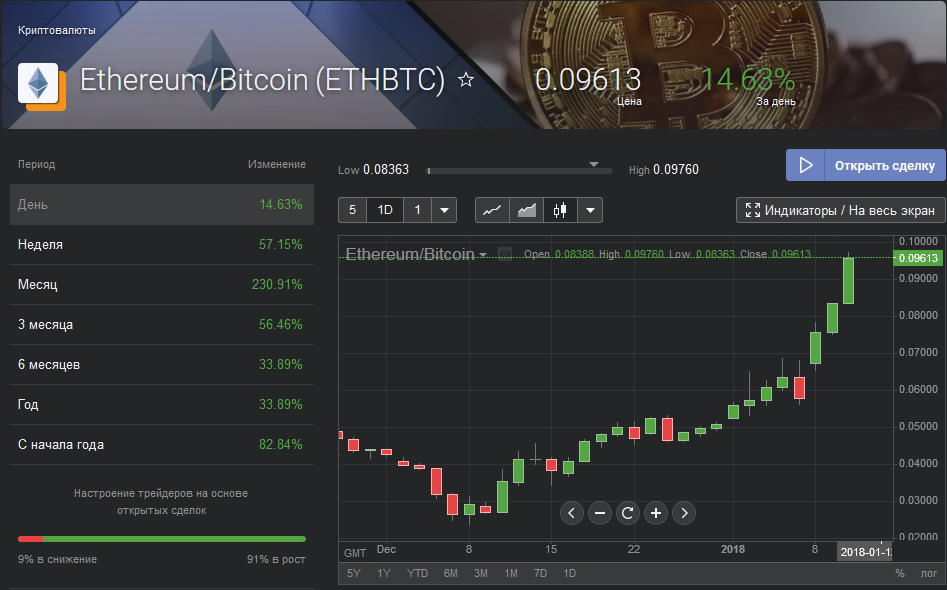Viewport: 947px width, 590px height.
Task: Click the chart zoom out minus icon
Action: pyautogui.click(x=600, y=513)
